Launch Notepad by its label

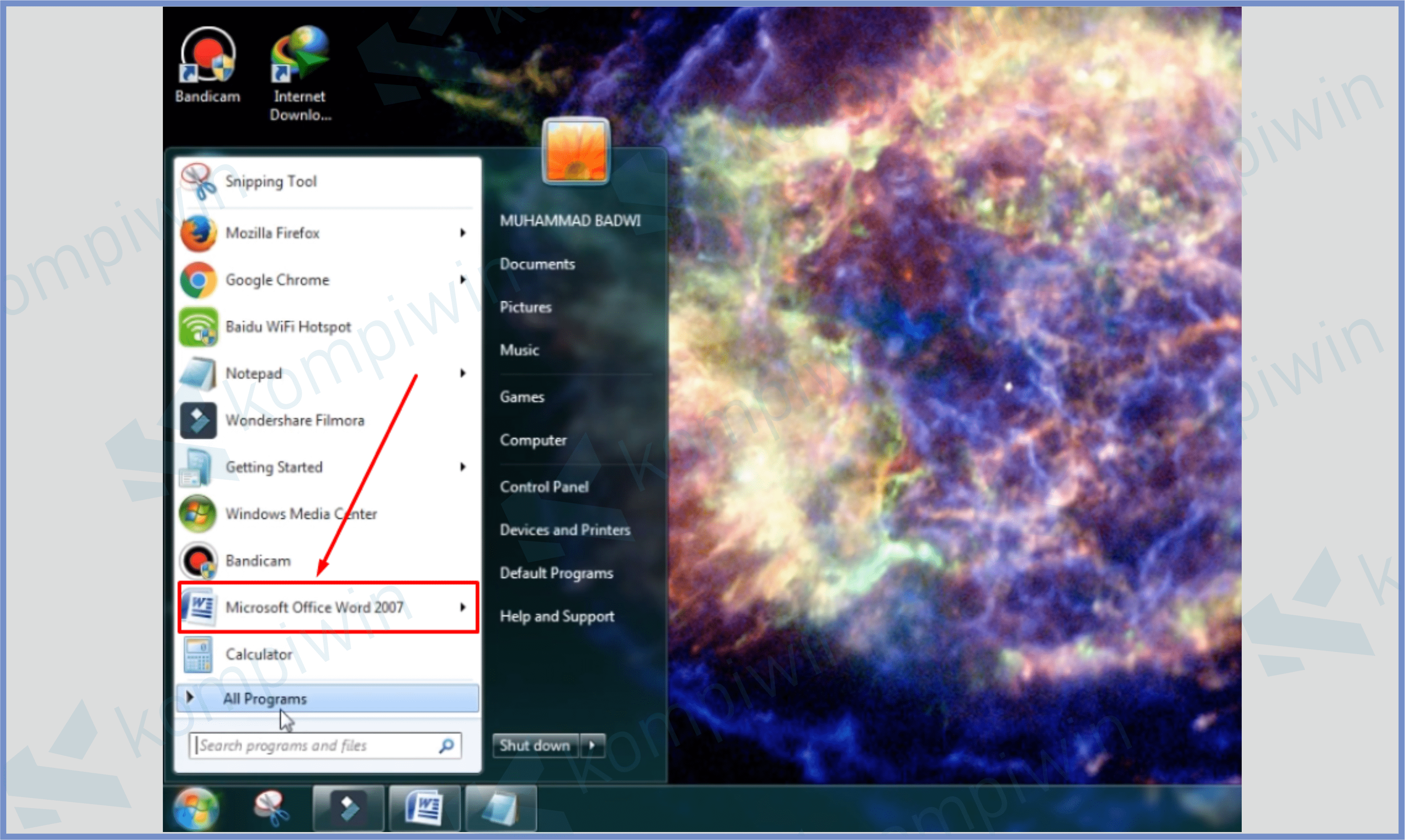pyautogui.click(x=254, y=374)
